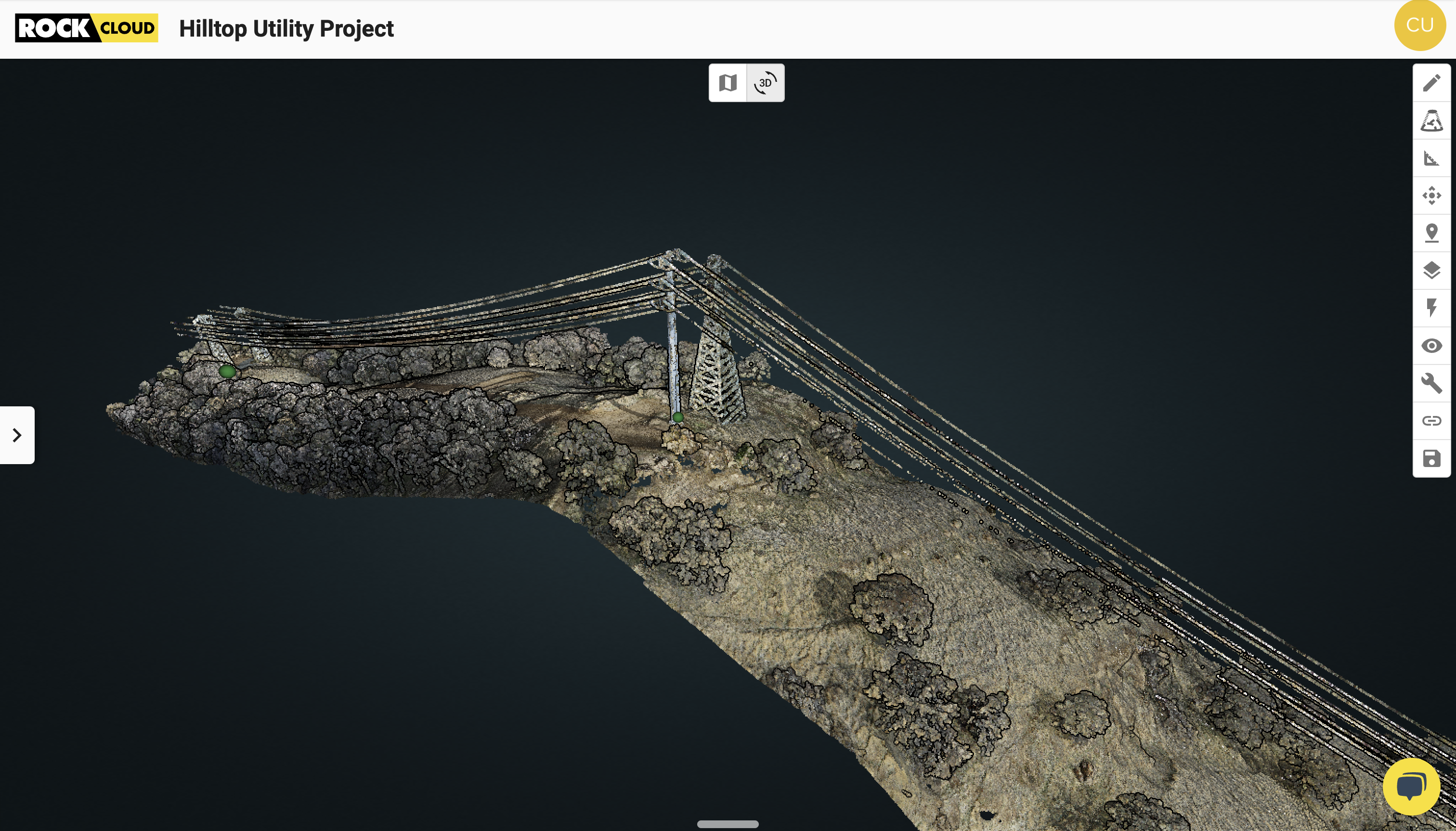This screenshot has height=831, width=1456.
Task: Switch to 2D map view
Action: [x=728, y=83]
